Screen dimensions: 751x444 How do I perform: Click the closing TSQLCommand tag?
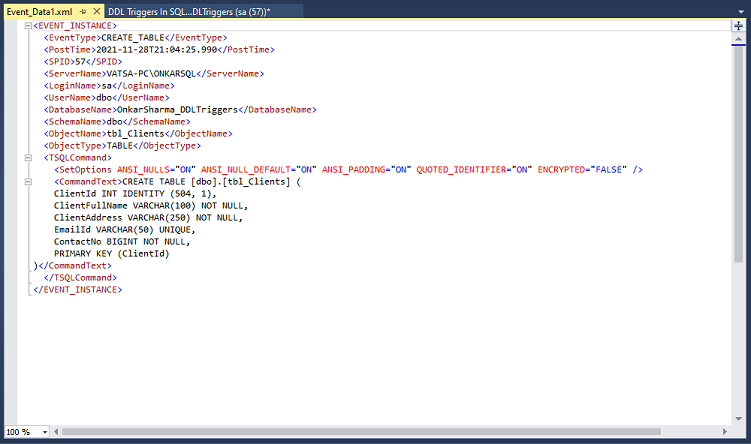coord(80,277)
